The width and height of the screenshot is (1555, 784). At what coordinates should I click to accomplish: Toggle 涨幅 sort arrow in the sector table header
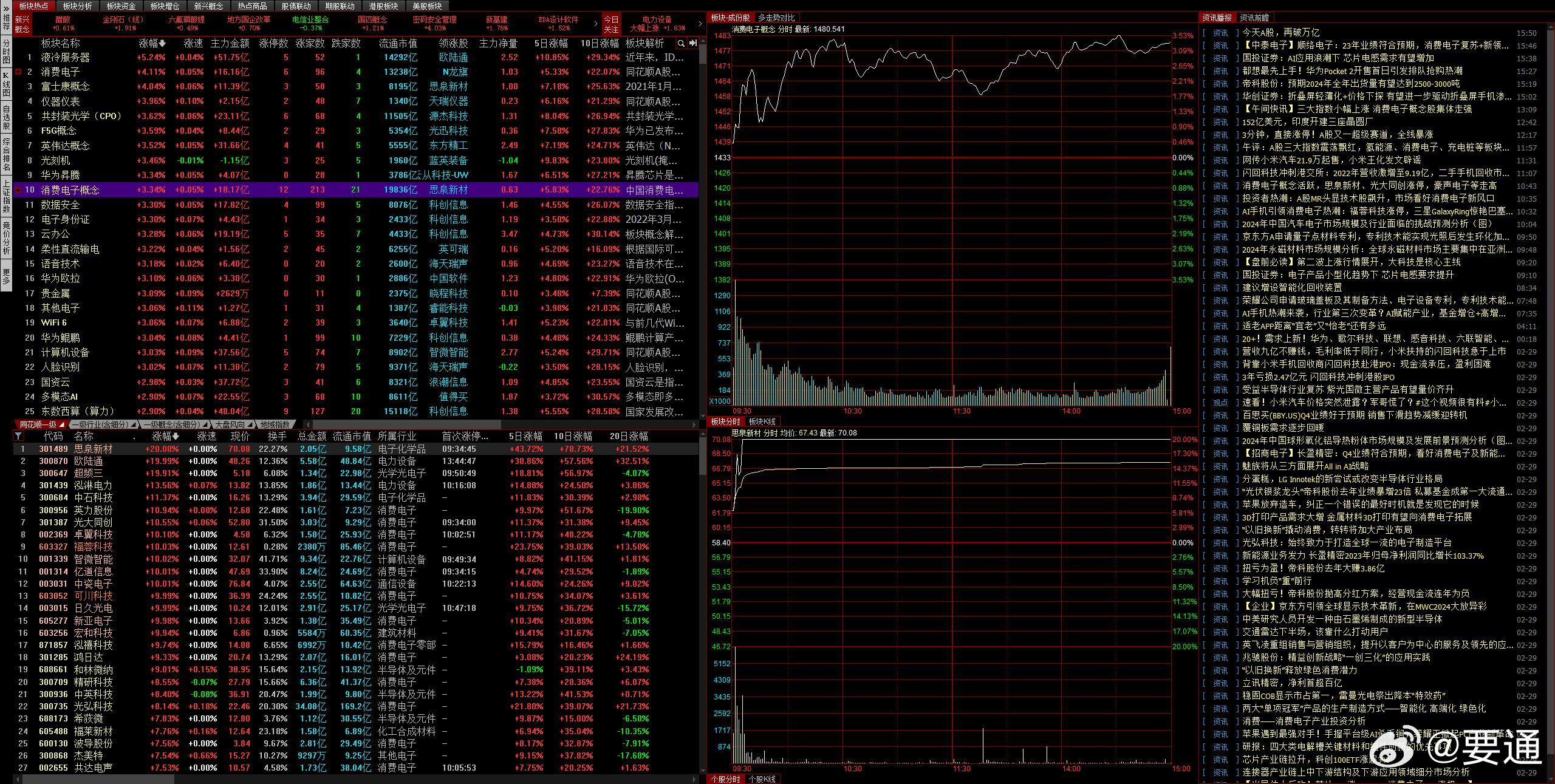(162, 44)
